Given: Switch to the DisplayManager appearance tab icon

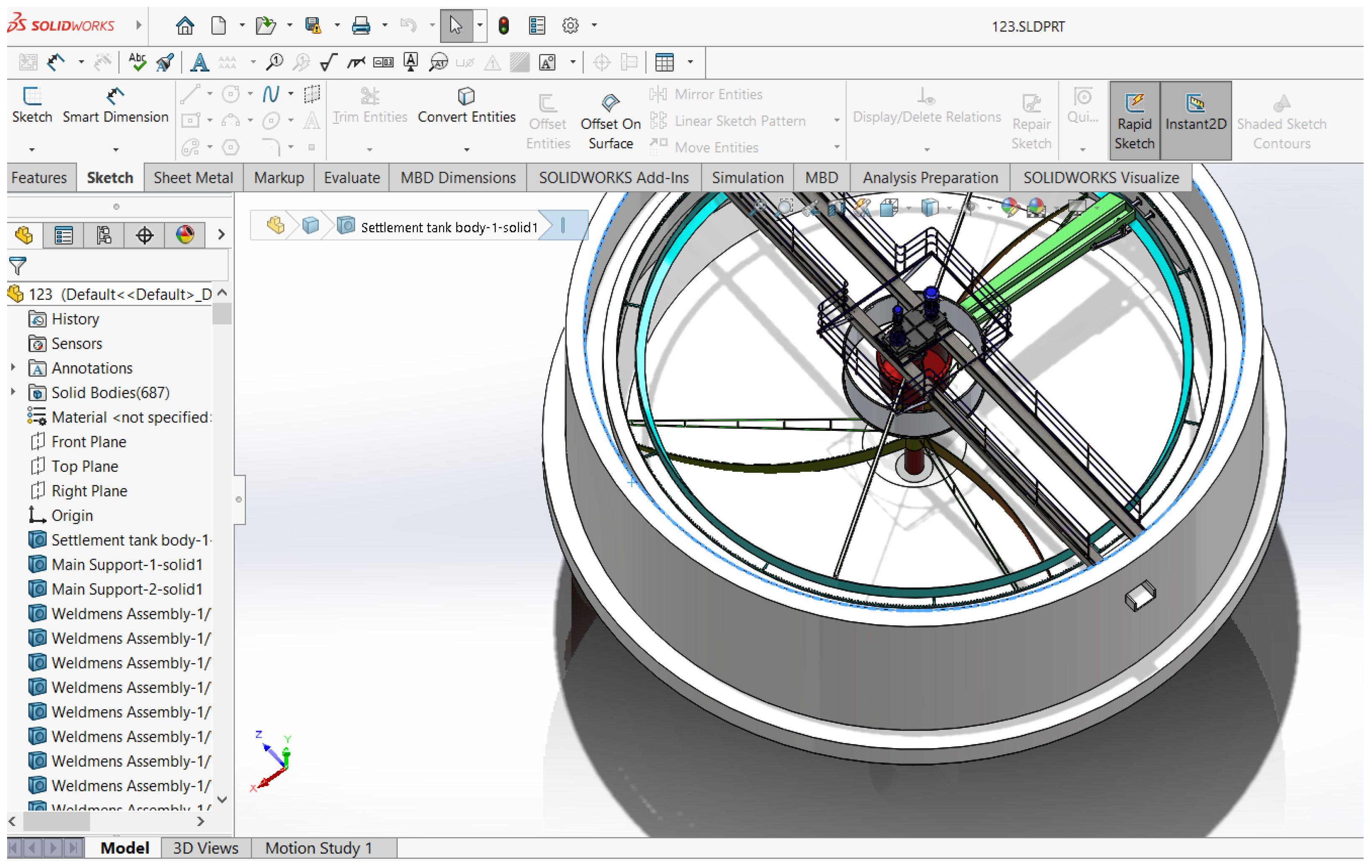Looking at the screenshot, I should pyautogui.click(x=185, y=235).
